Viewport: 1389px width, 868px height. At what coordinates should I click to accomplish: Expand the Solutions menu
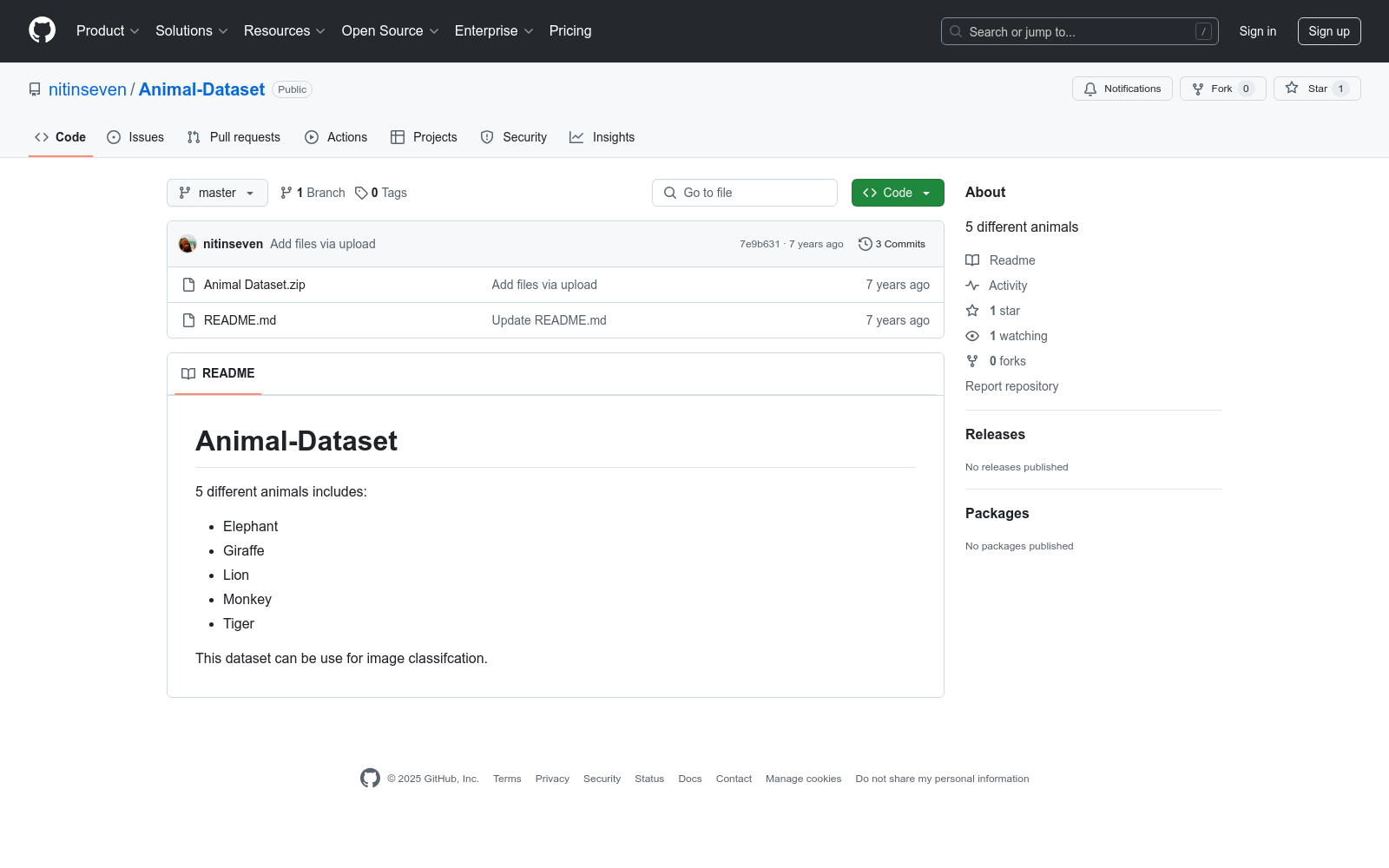pyautogui.click(x=192, y=30)
